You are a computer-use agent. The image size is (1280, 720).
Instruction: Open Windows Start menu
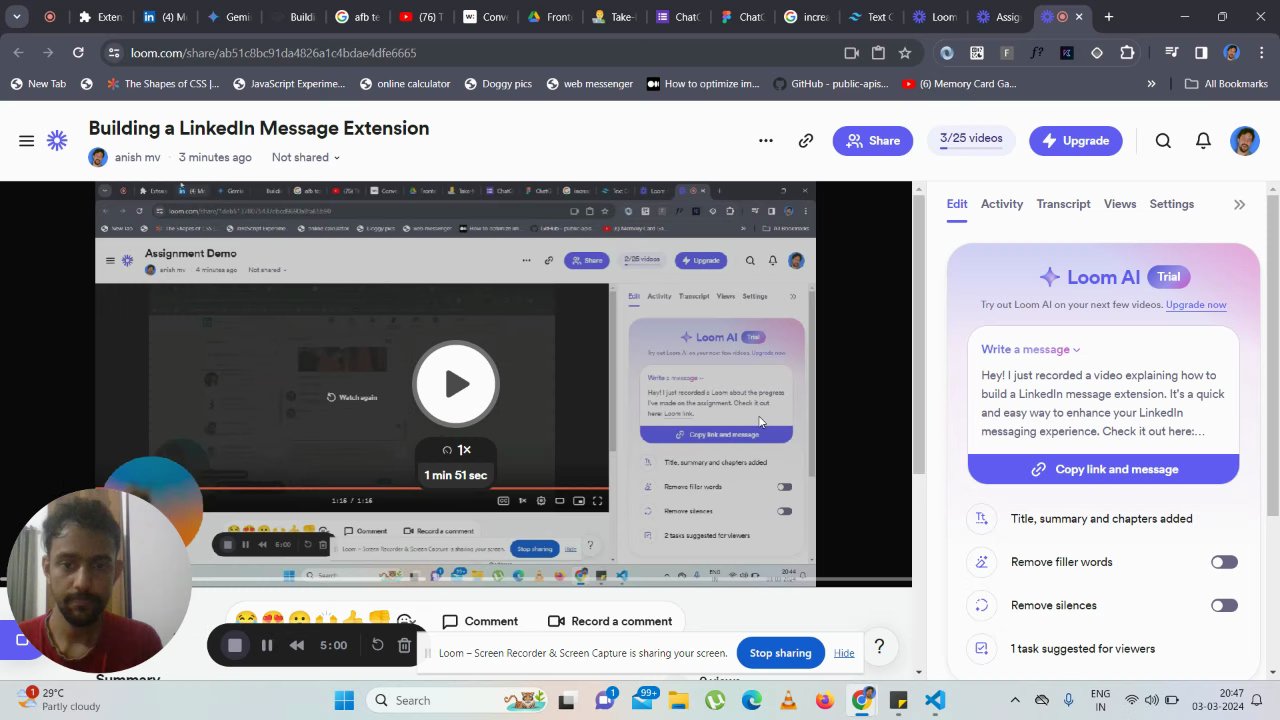[x=344, y=700]
